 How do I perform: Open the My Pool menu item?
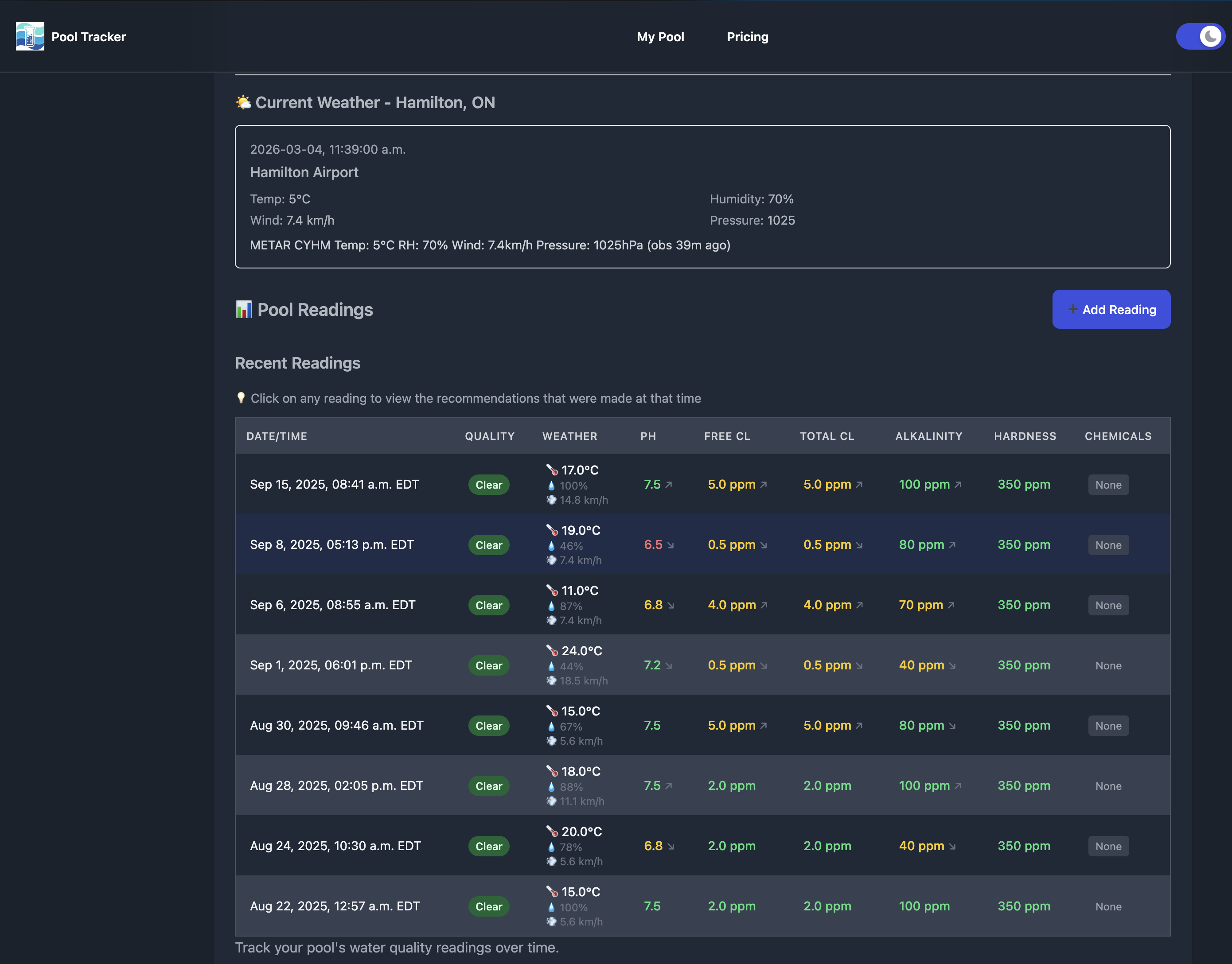coord(660,37)
